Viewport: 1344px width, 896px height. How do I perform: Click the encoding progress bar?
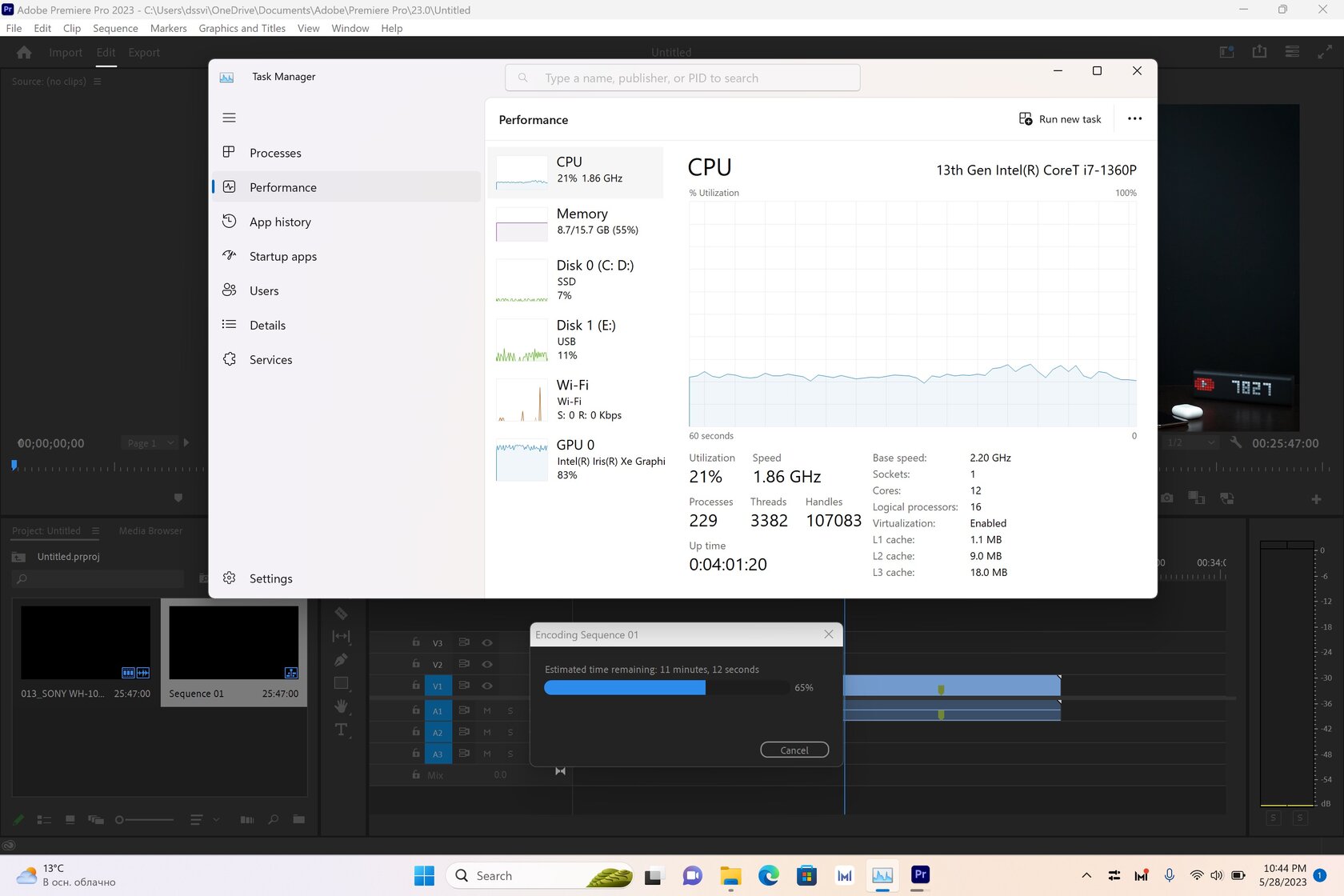667,687
